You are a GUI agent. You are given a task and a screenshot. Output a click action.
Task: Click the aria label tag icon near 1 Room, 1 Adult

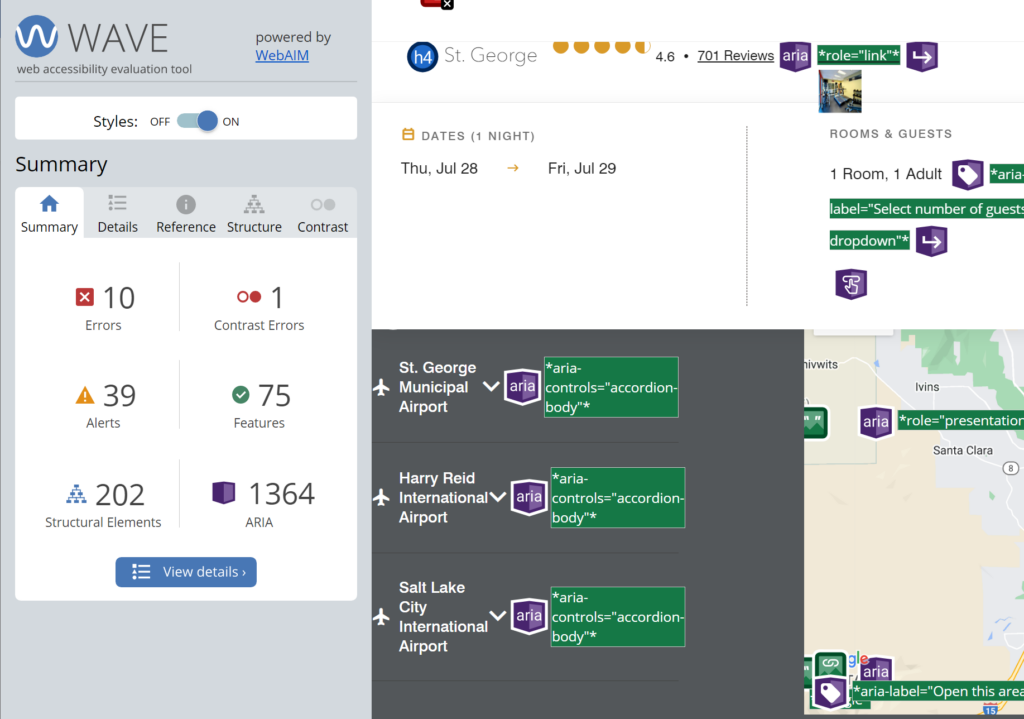(x=968, y=174)
